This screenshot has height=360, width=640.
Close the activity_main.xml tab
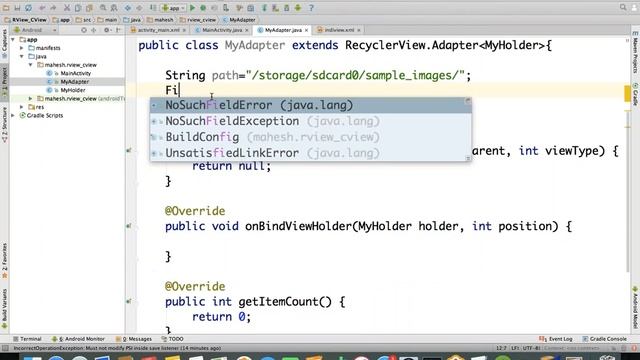[184, 30]
